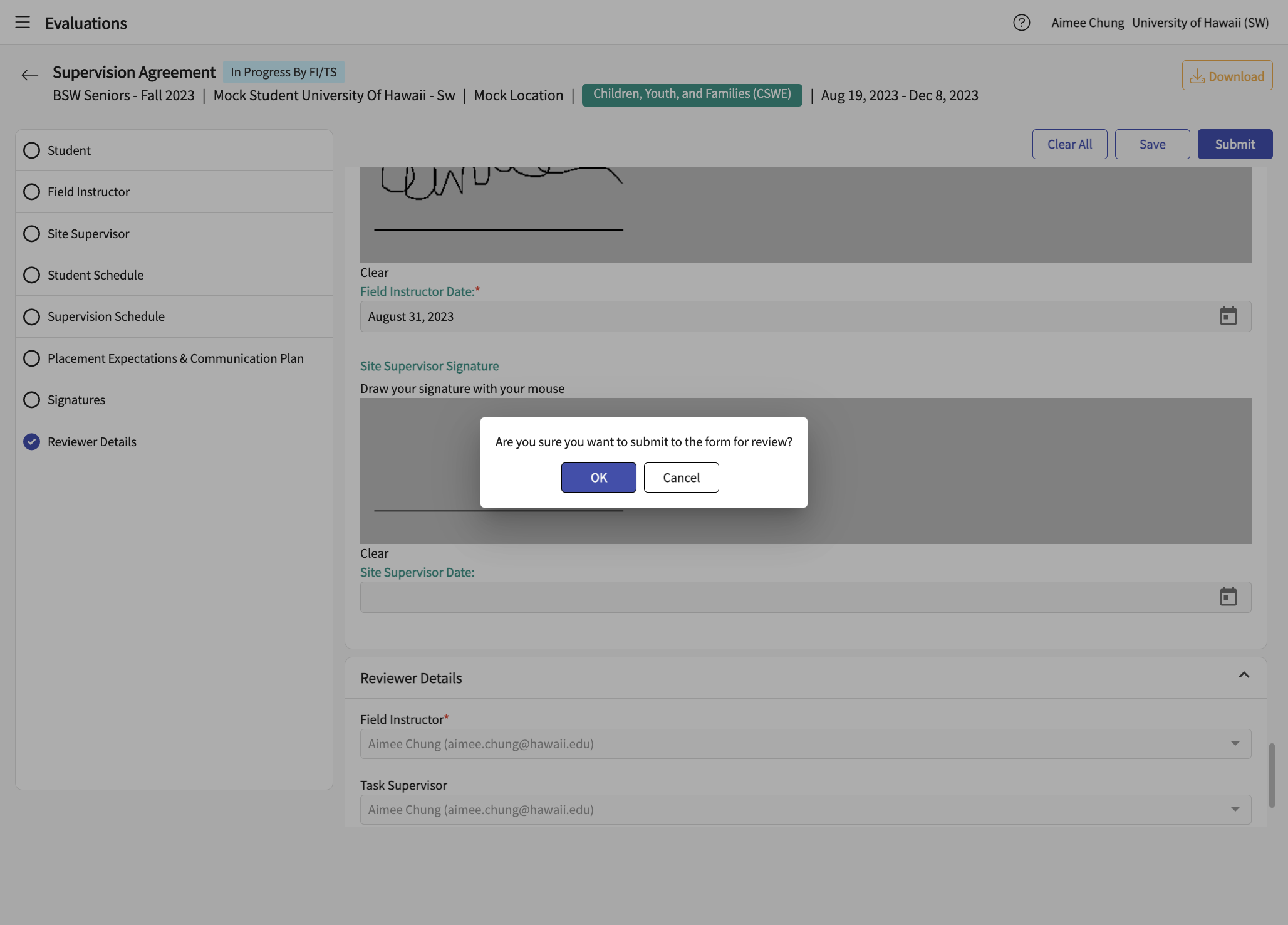Click the Clear All button
Image resolution: width=1288 pixels, height=925 pixels.
pyautogui.click(x=1069, y=144)
